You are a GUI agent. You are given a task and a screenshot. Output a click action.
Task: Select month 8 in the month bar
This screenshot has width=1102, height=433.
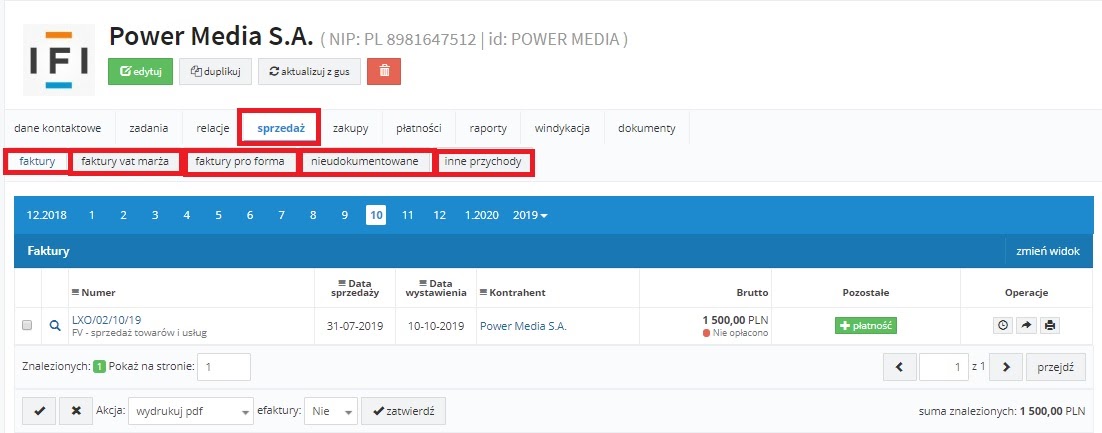[313, 215]
